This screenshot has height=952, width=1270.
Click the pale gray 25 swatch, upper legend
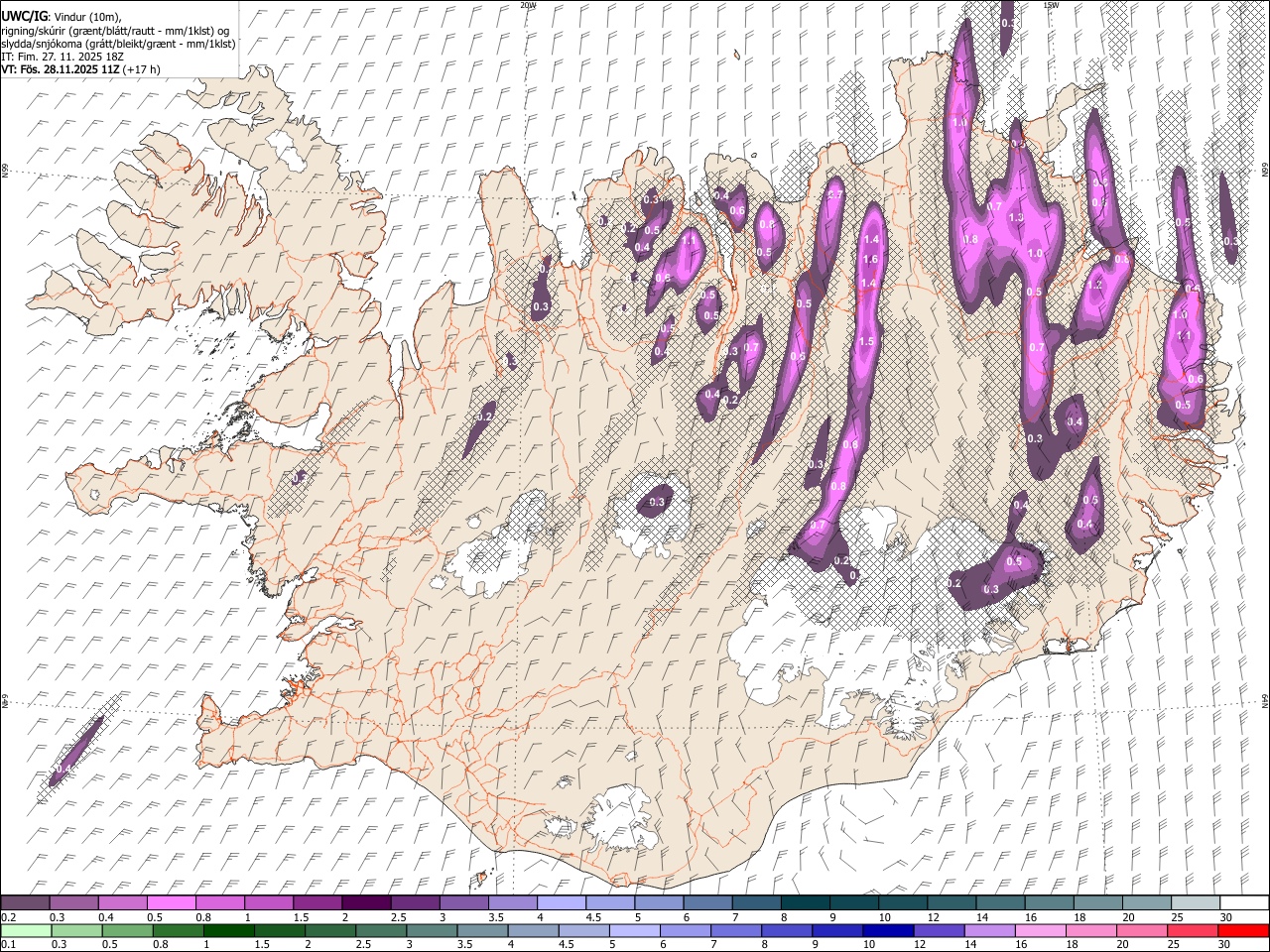1194,902
